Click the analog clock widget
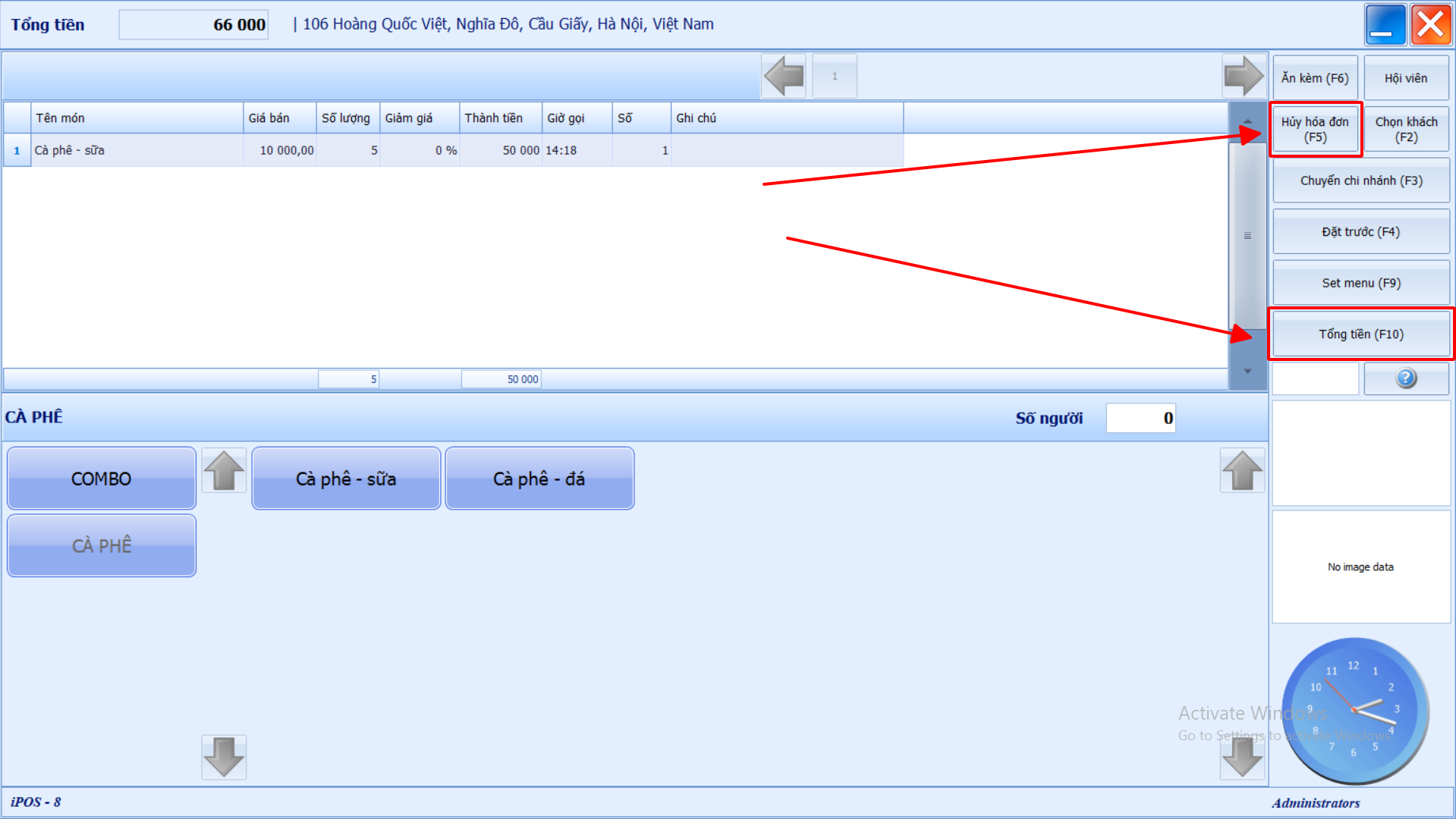 tap(1355, 711)
